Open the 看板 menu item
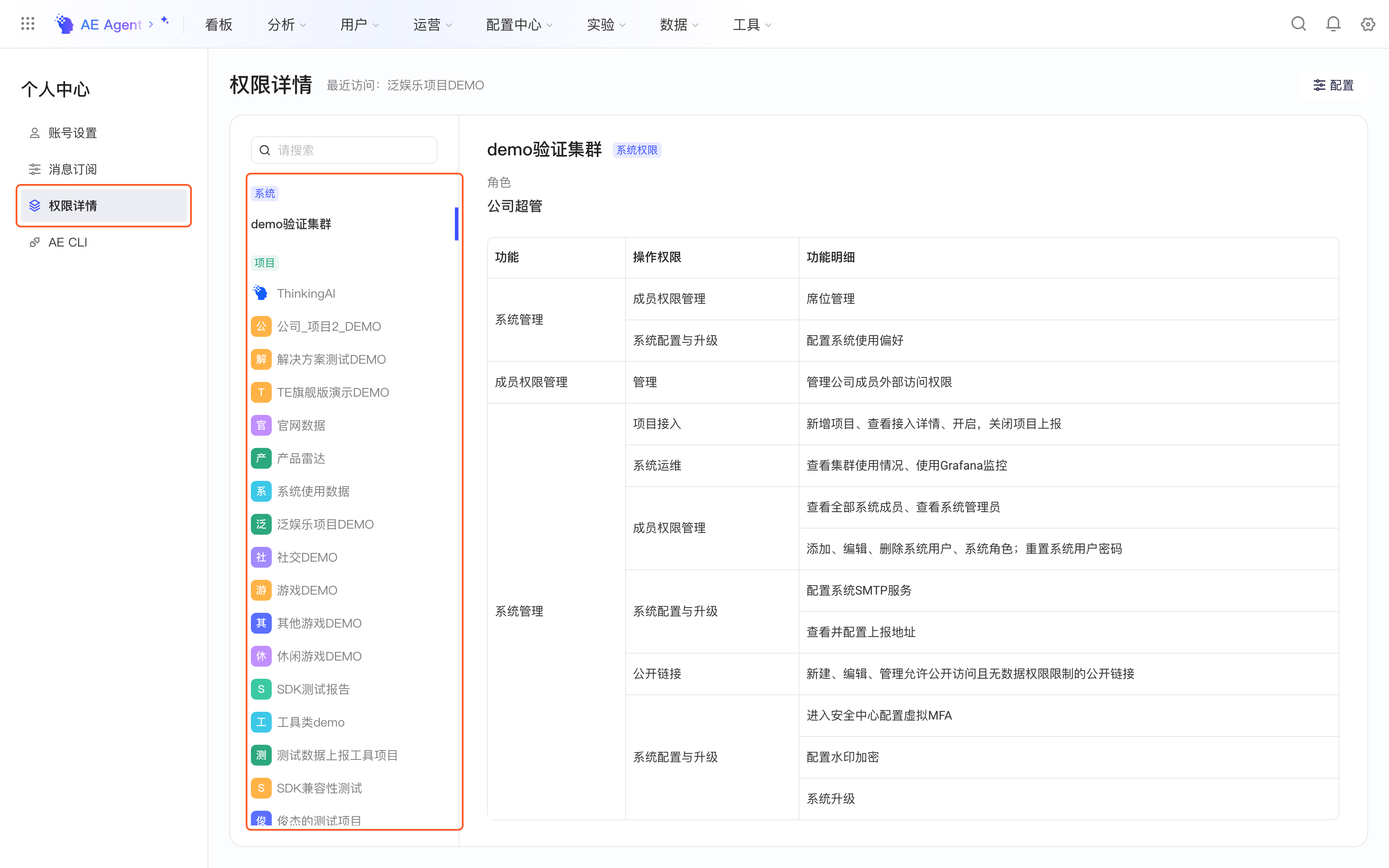Image resolution: width=1389 pixels, height=868 pixels. point(219,25)
